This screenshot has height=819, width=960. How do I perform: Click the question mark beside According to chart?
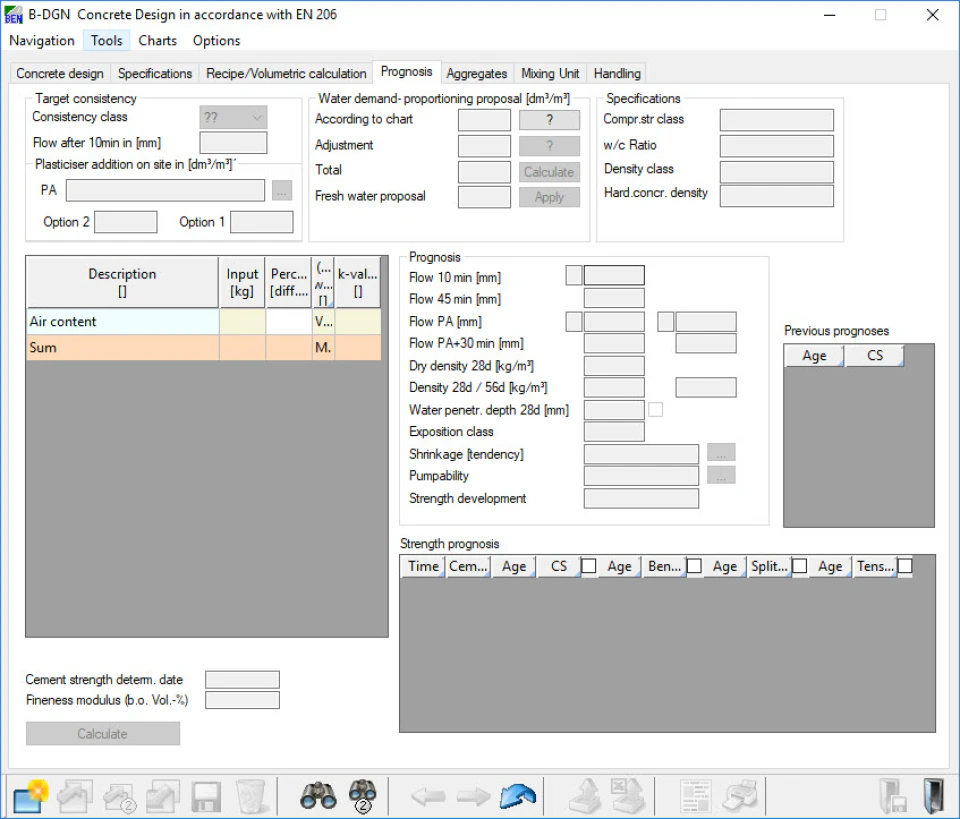(x=548, y=119)
